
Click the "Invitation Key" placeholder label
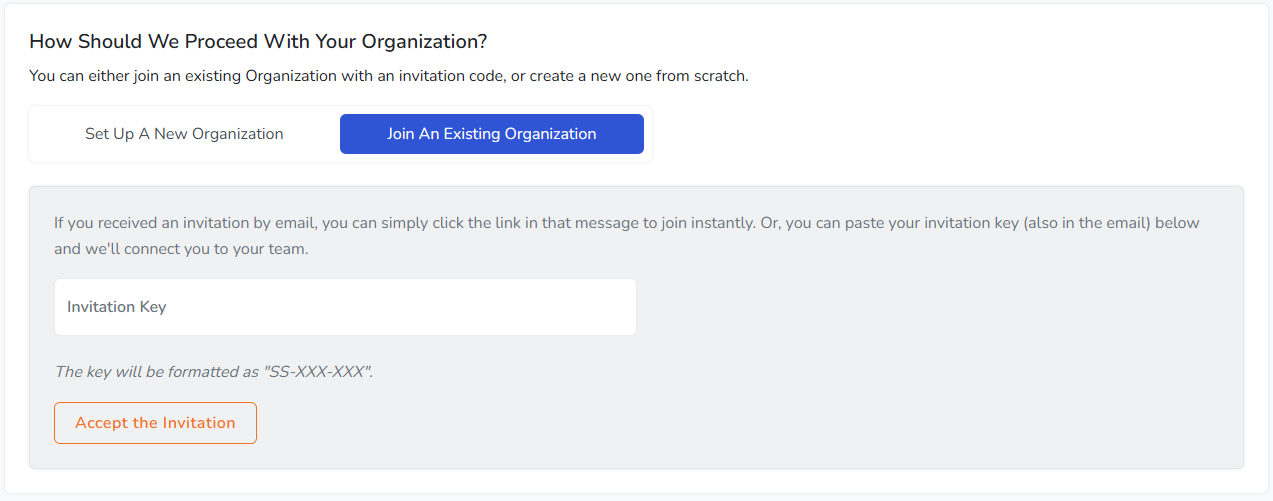[117, 307]
